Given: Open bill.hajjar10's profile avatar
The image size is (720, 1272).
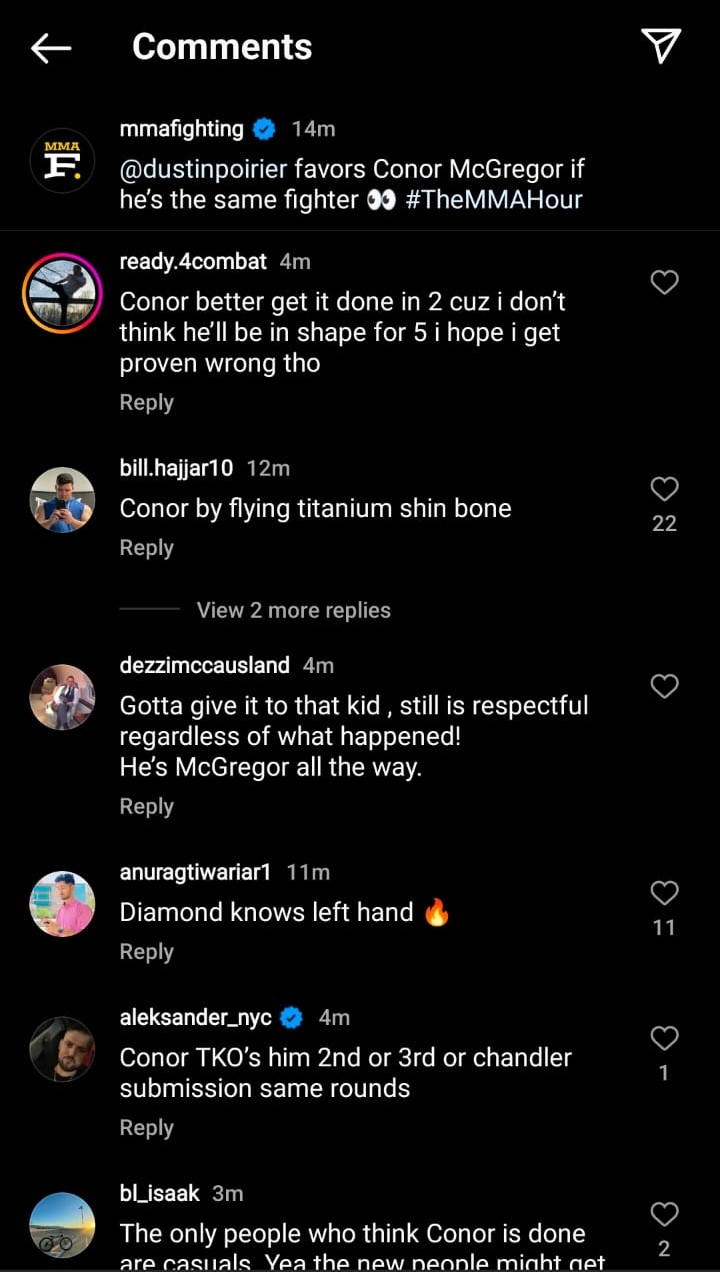Looking at the screenshot, I should [62, 500].
